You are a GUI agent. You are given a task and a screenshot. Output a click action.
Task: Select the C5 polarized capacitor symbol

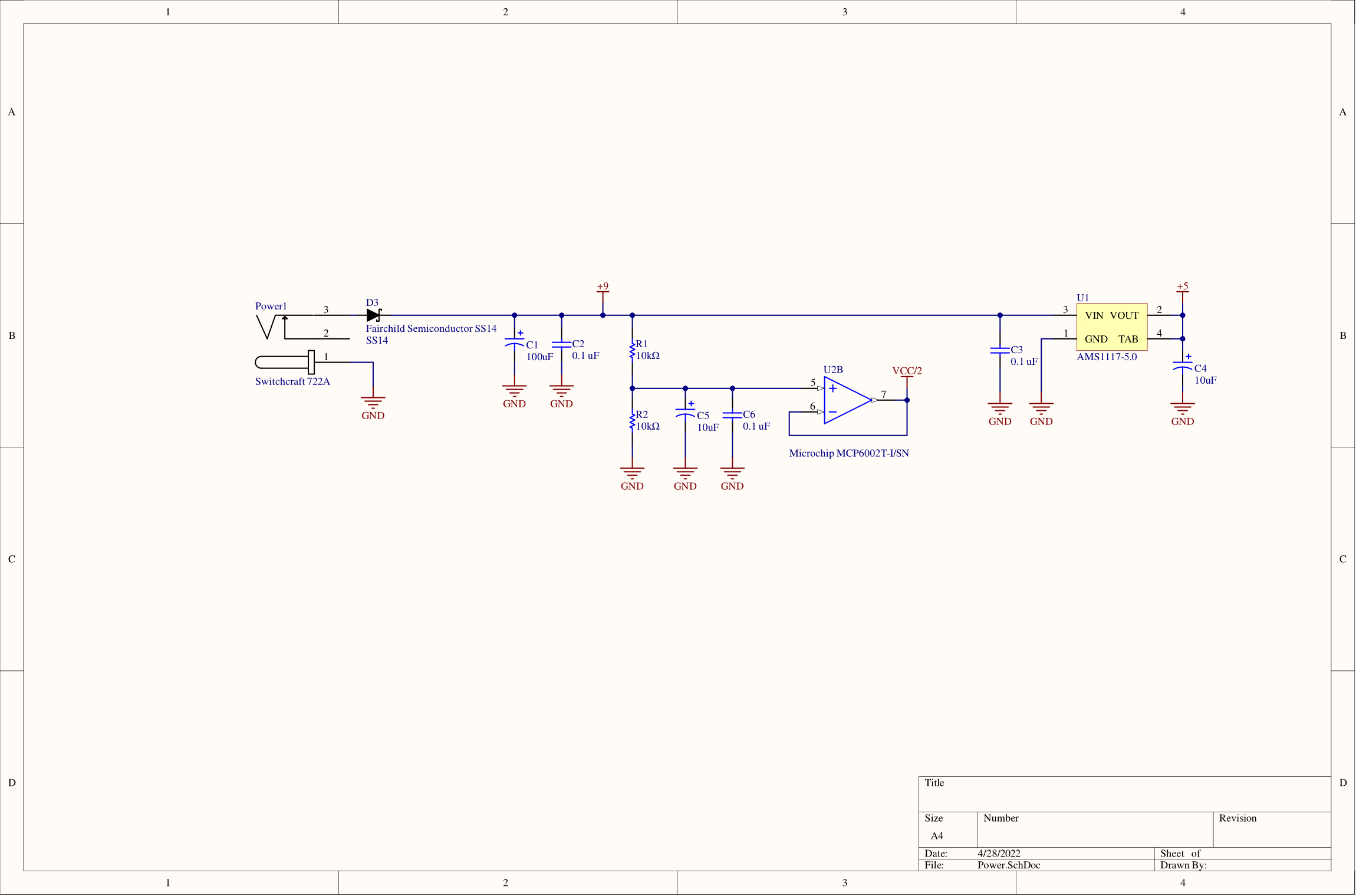[685, 413]
